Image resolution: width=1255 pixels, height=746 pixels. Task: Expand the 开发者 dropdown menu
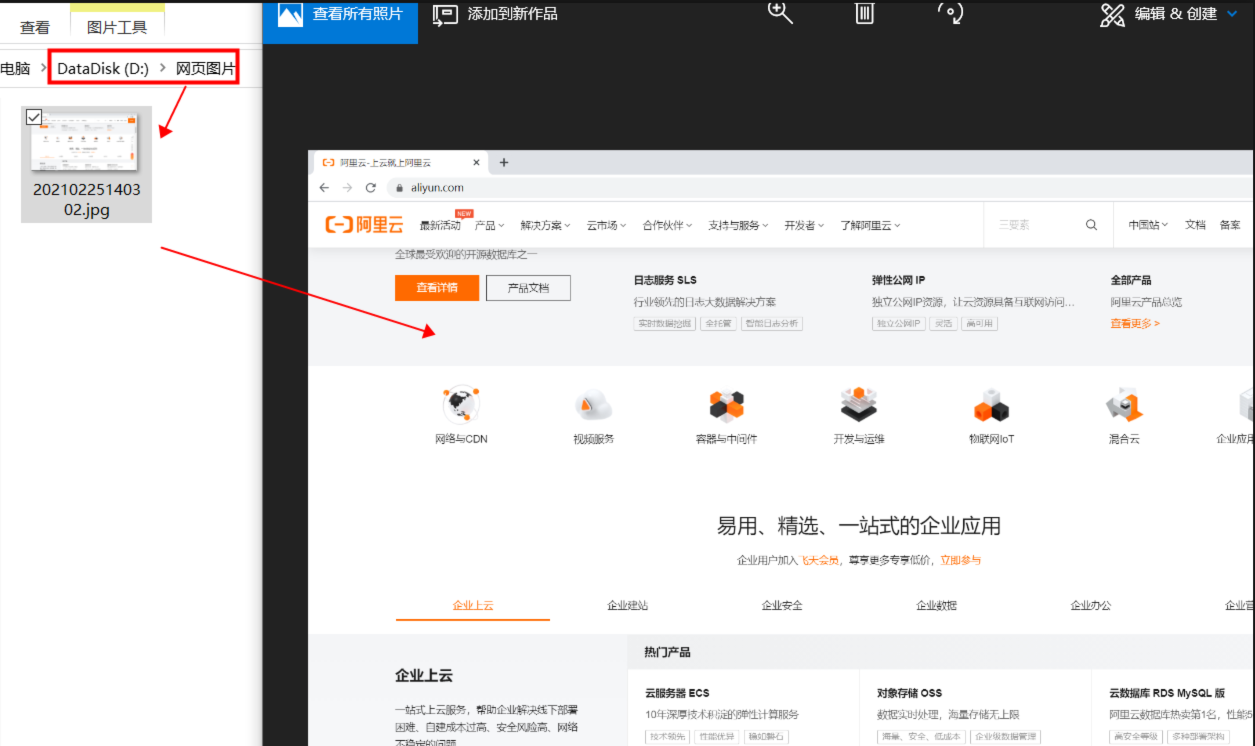pos(804,226)
